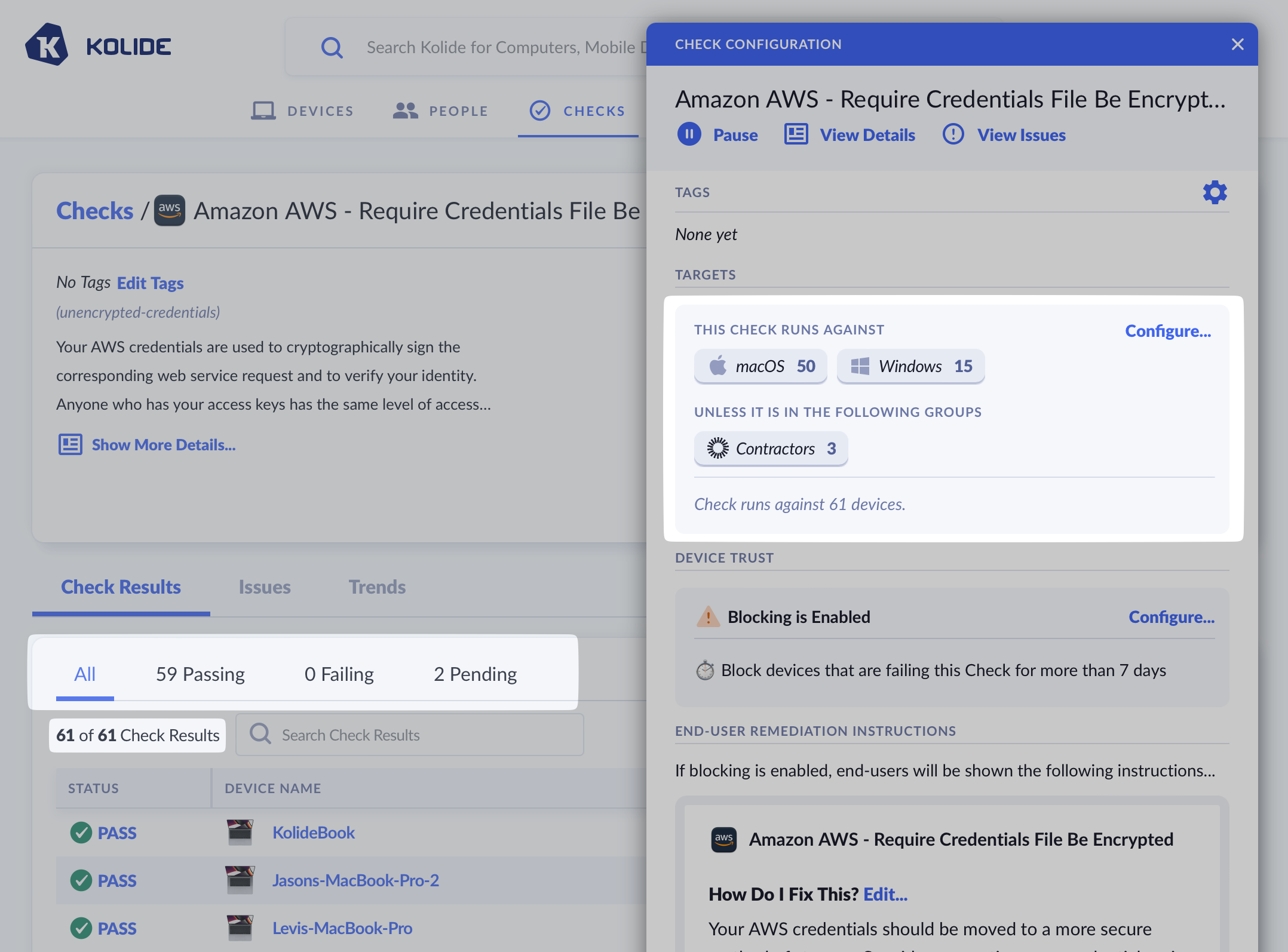Select the Contractors 3 group chip
This screenshot has height=952, width=1288.
tap(771, 448)
